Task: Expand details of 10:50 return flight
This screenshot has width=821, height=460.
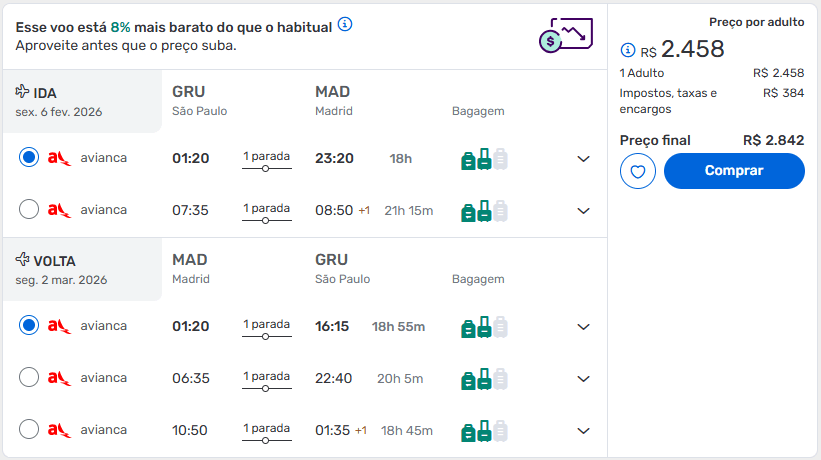Action: 583,431
